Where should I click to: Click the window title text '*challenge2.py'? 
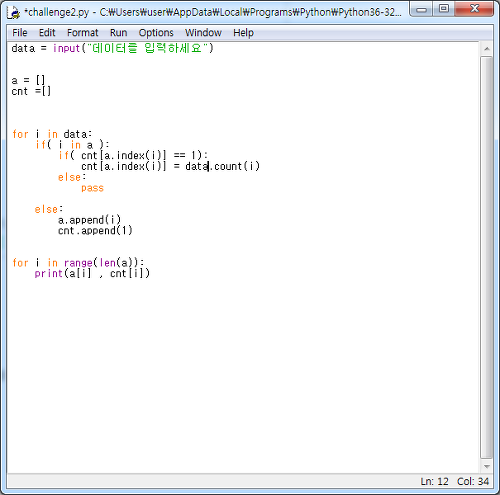56,12
